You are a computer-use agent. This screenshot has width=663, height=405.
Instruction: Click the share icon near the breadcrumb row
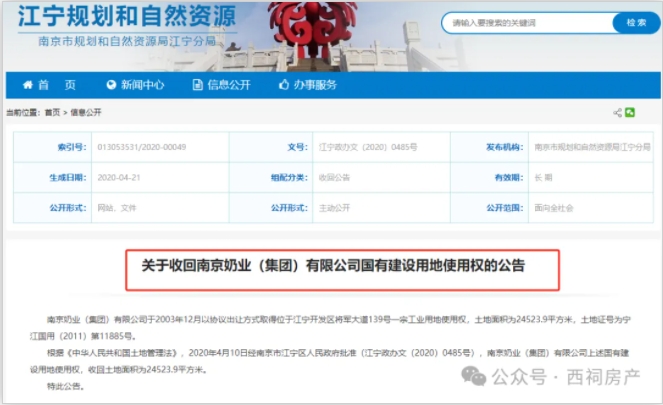(x=617, y=112)
